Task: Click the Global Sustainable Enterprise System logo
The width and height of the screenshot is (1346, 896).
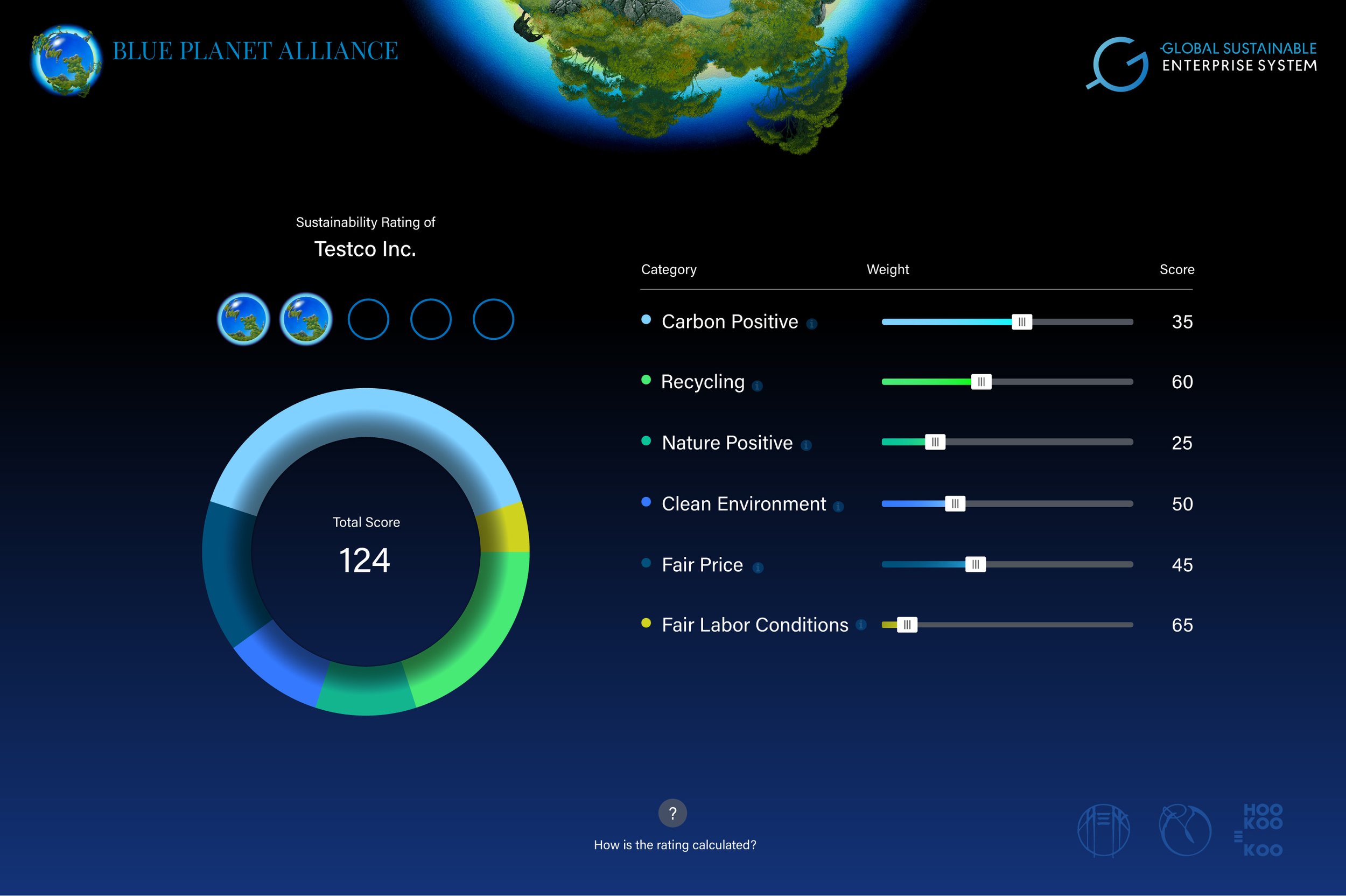Action: [1202, 64]
